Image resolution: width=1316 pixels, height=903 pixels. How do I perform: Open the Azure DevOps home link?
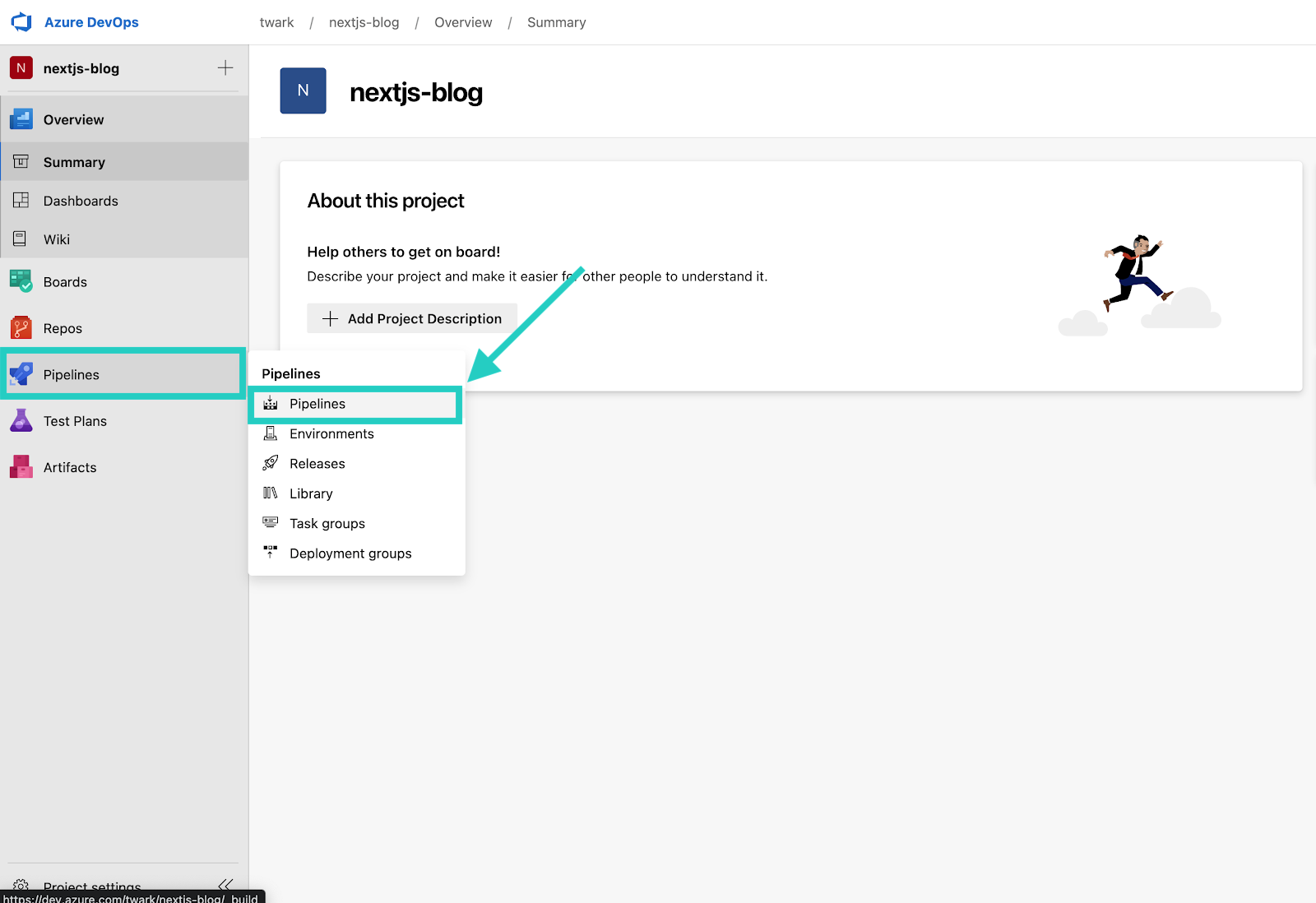pyautogui.click(x=91, y=22)
